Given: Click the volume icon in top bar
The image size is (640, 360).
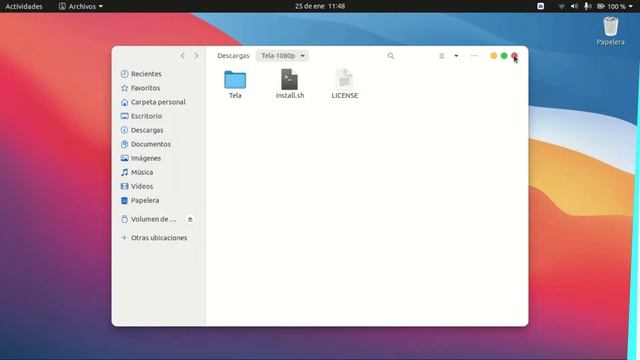Looking at the screenshot, I should [x=574, y=6].
